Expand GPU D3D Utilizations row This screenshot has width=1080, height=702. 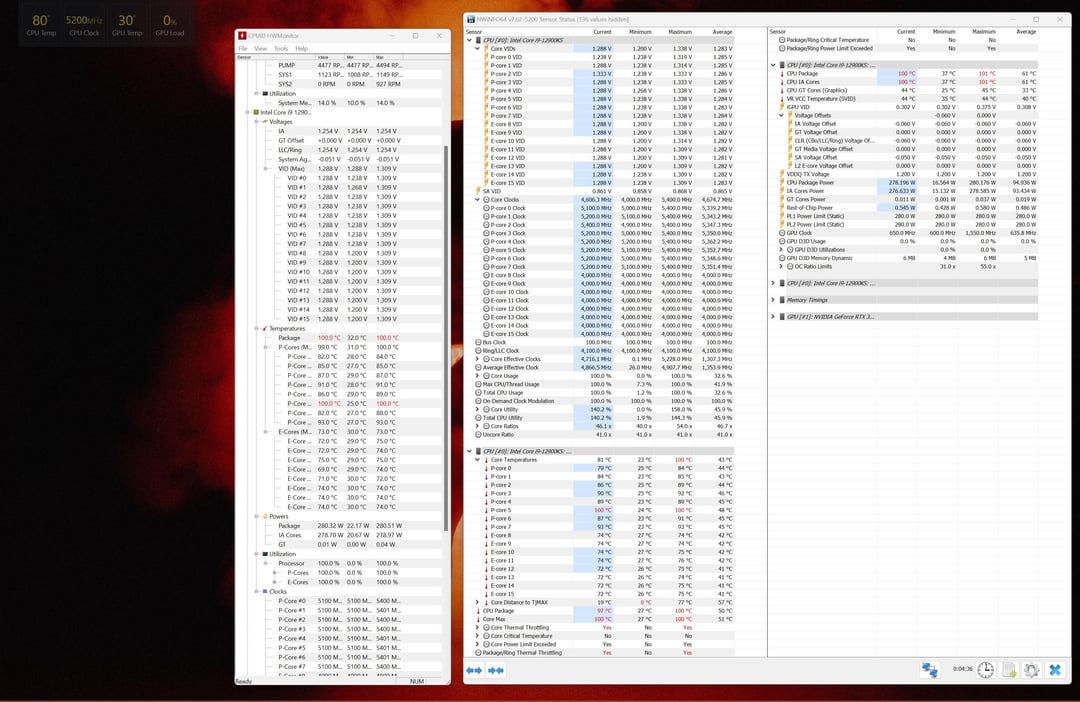pos(781,249)
